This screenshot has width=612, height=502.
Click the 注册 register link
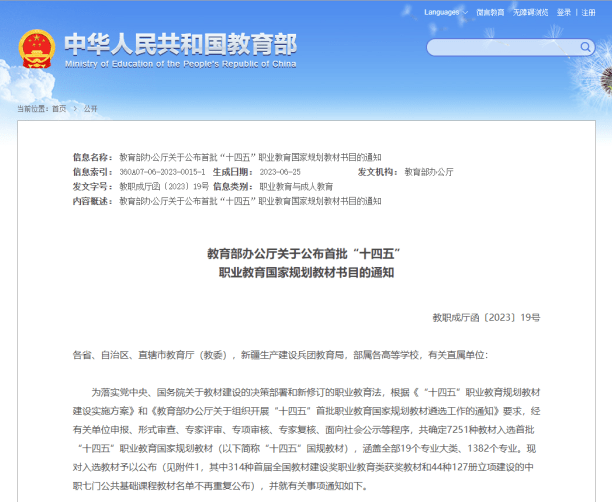(x=588, y=12)
